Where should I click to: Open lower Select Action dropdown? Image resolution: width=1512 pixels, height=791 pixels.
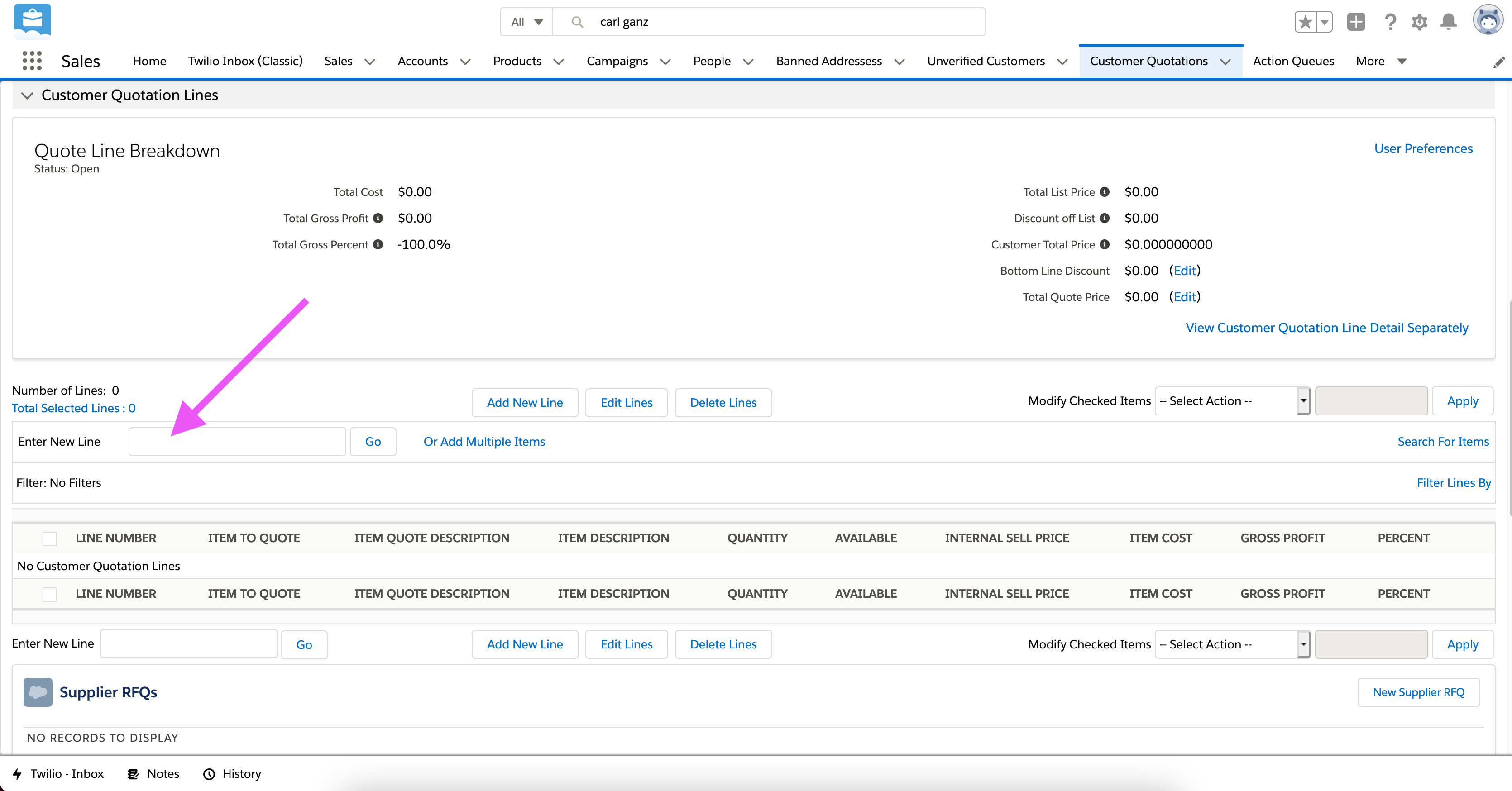[x=1232, y=644]
